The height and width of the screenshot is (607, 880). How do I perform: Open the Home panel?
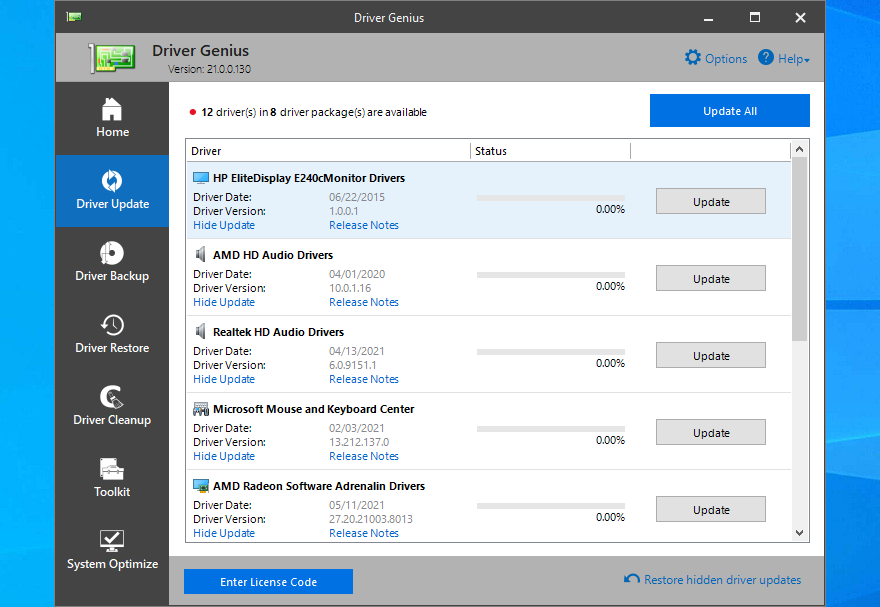click(x=112, y=118)
